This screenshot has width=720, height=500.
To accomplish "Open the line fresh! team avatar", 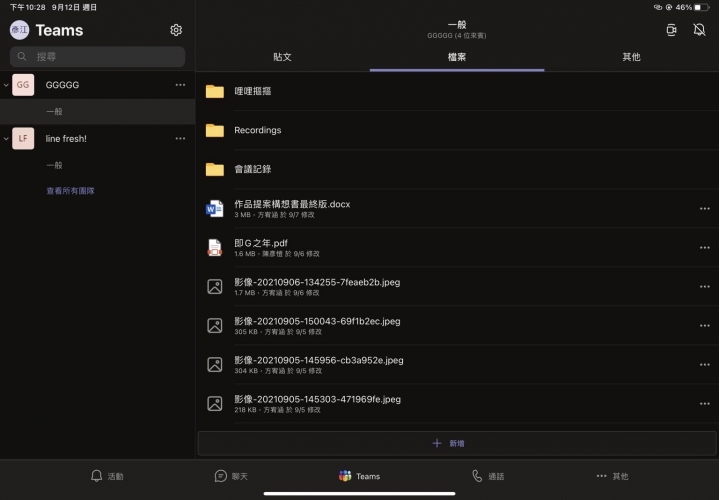I will pyautogui.click(x=23, y=139).
